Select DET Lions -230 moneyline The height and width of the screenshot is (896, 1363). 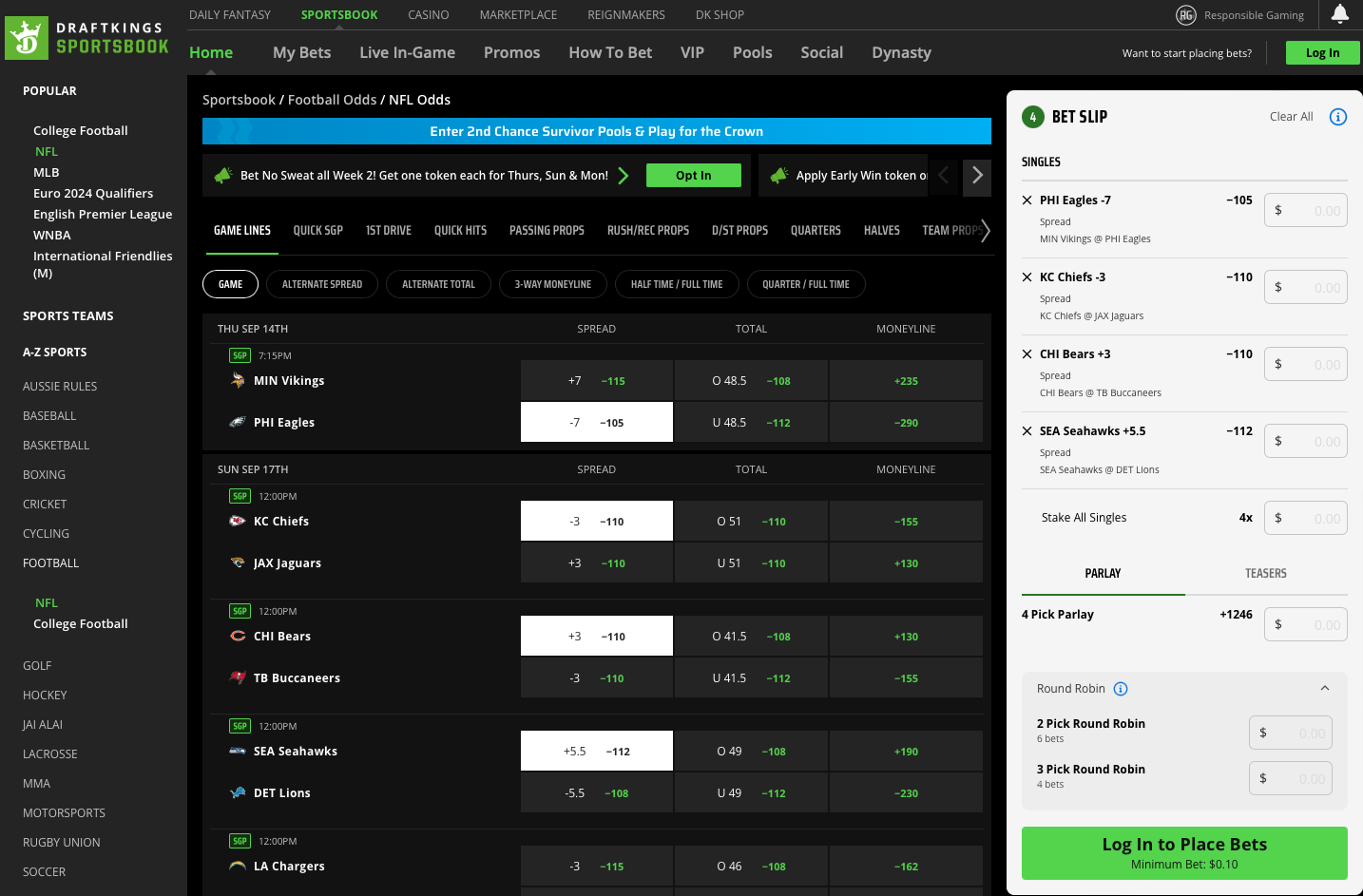(x=906, y=792)
